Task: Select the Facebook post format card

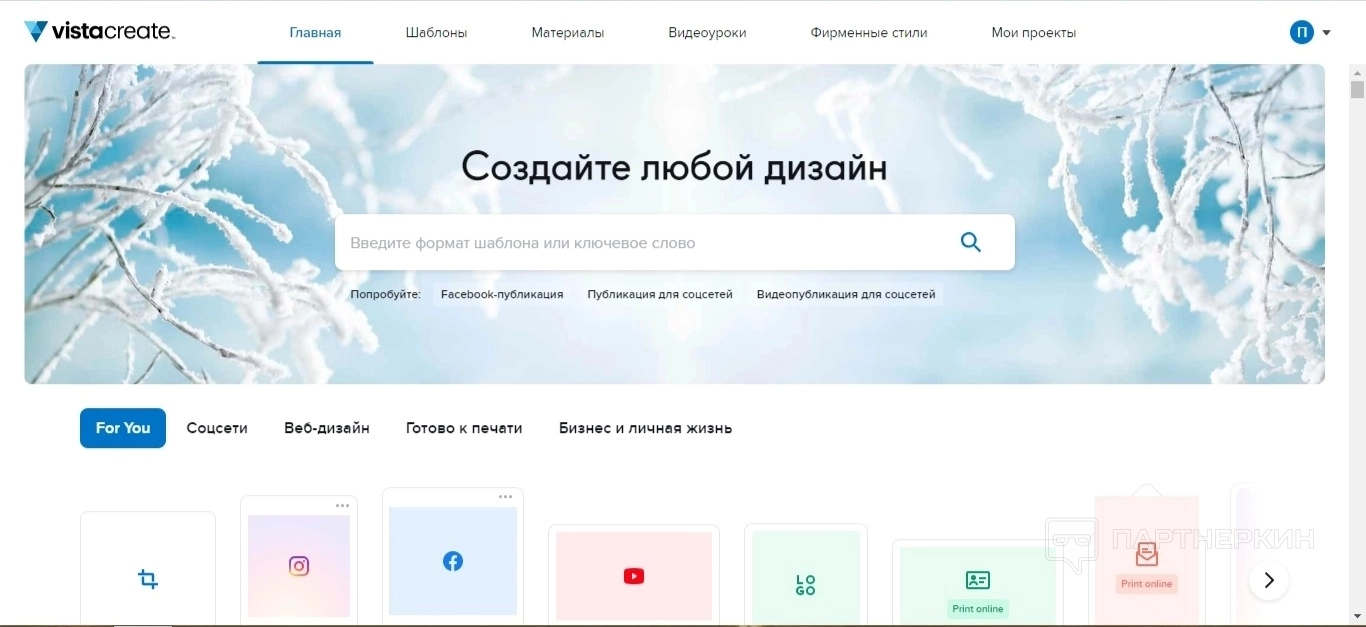Action: coord(453,558)
